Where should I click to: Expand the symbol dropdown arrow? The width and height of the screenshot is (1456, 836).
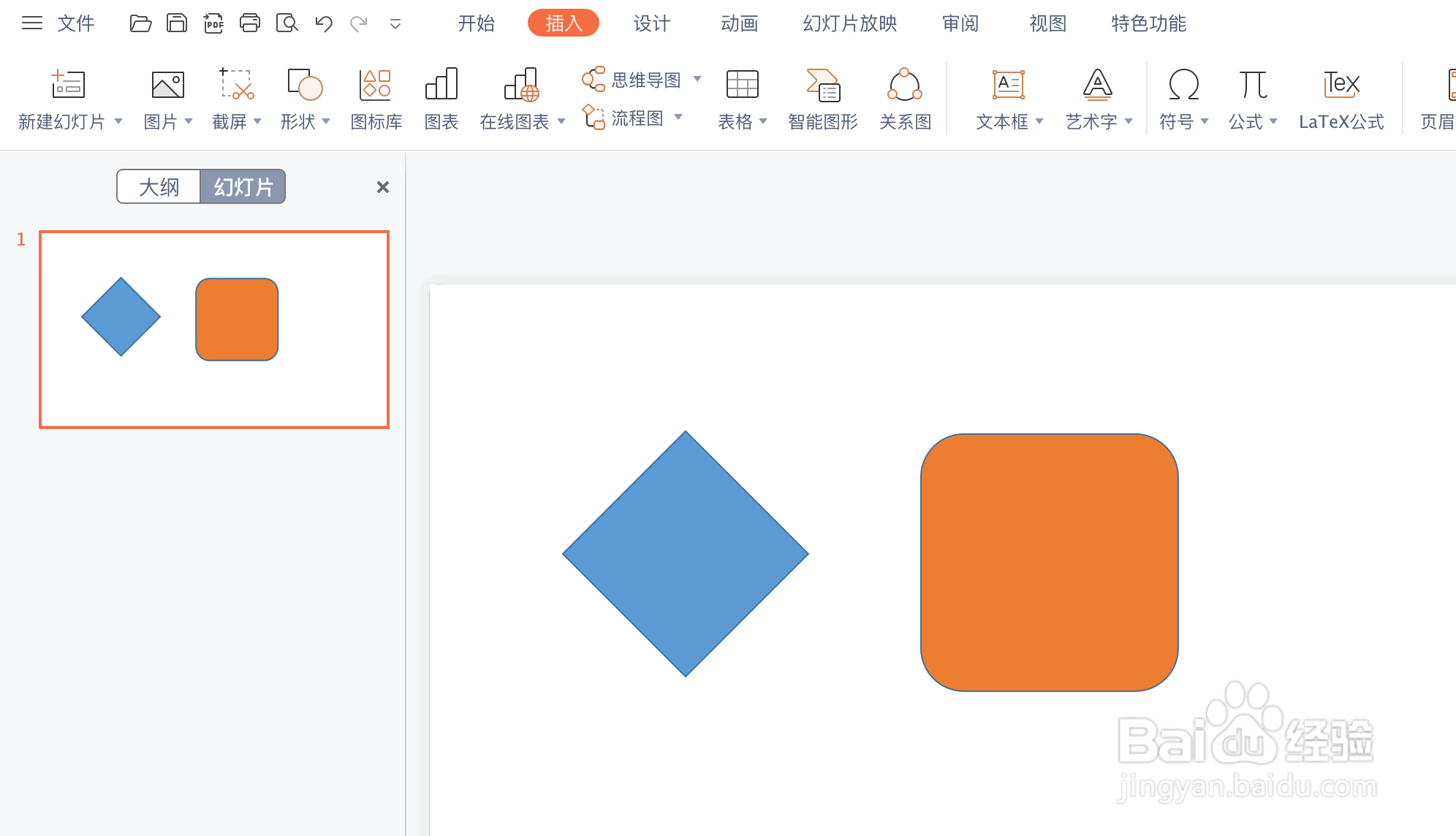coord(1205,121)
